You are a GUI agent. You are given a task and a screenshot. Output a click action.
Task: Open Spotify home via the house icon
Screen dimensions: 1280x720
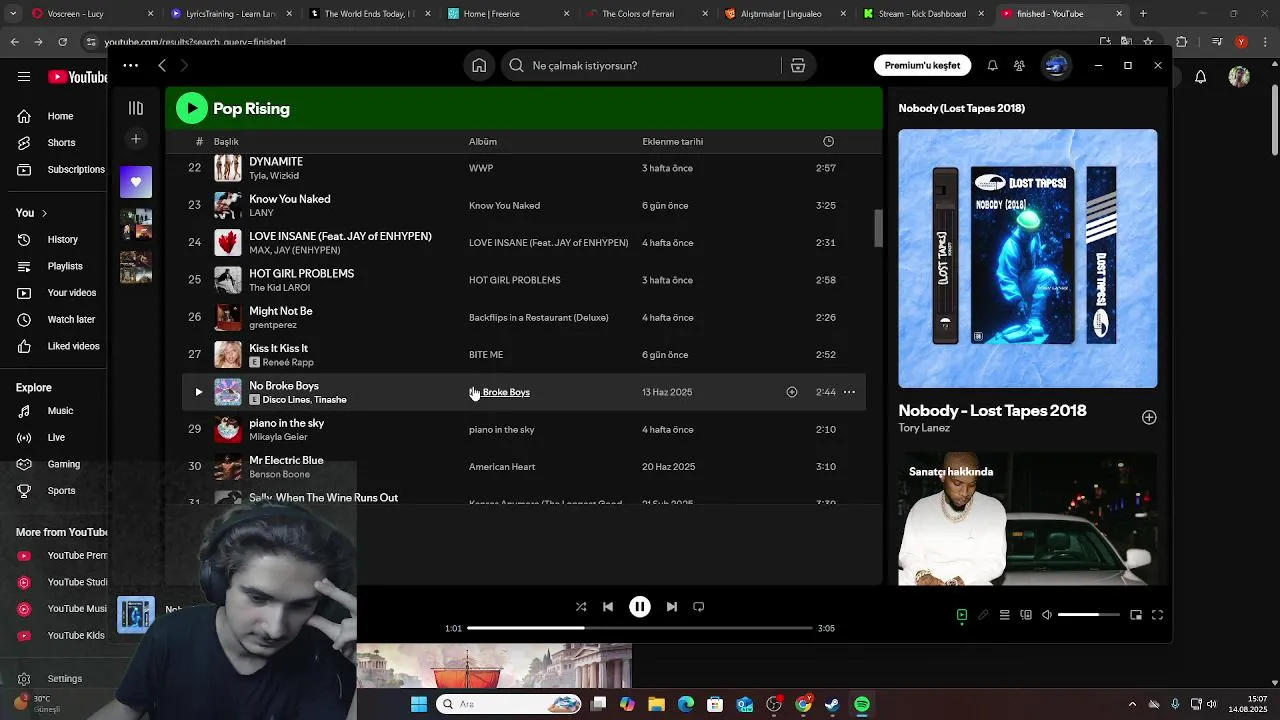[x=479, y=65]
